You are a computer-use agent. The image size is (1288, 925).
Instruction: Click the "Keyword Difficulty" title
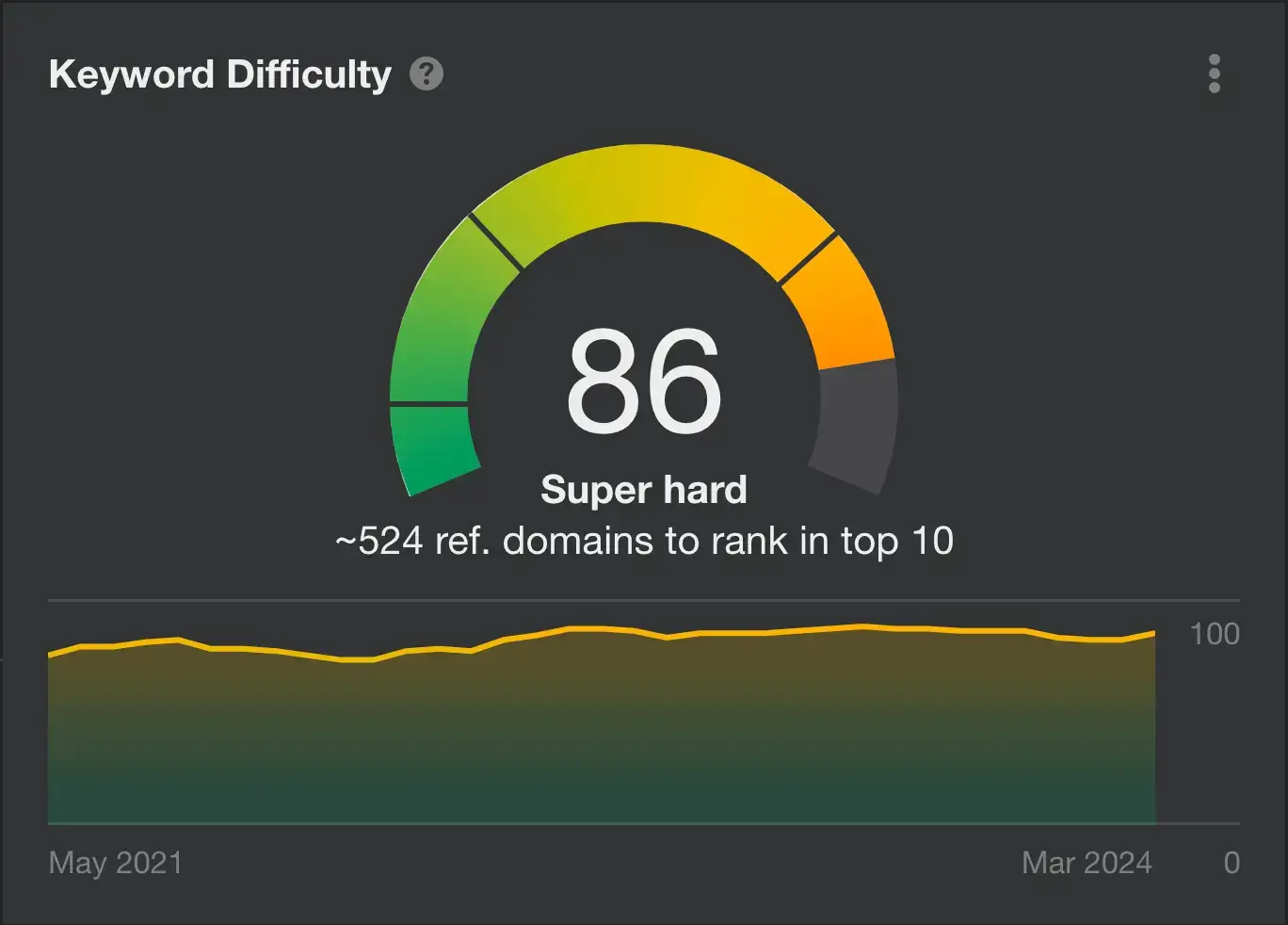click(219, 74)
